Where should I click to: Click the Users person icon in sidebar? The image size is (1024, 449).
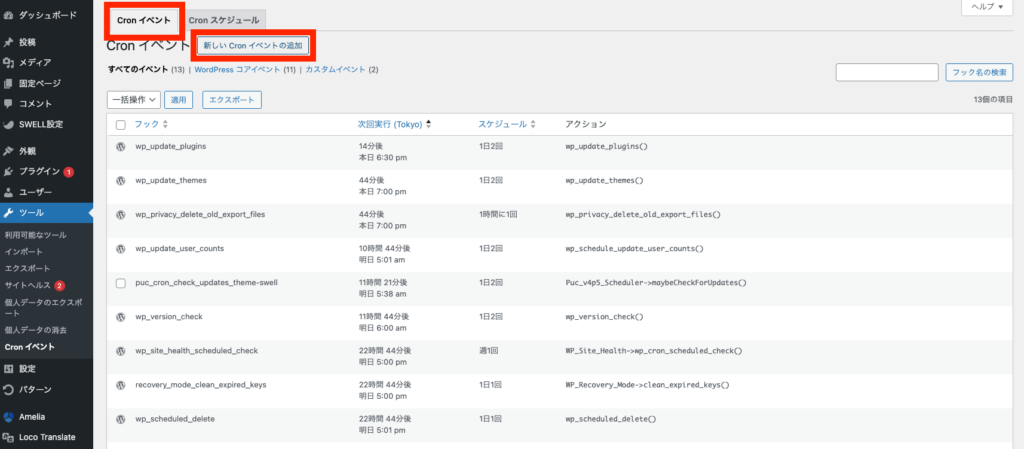click(9, 192)
